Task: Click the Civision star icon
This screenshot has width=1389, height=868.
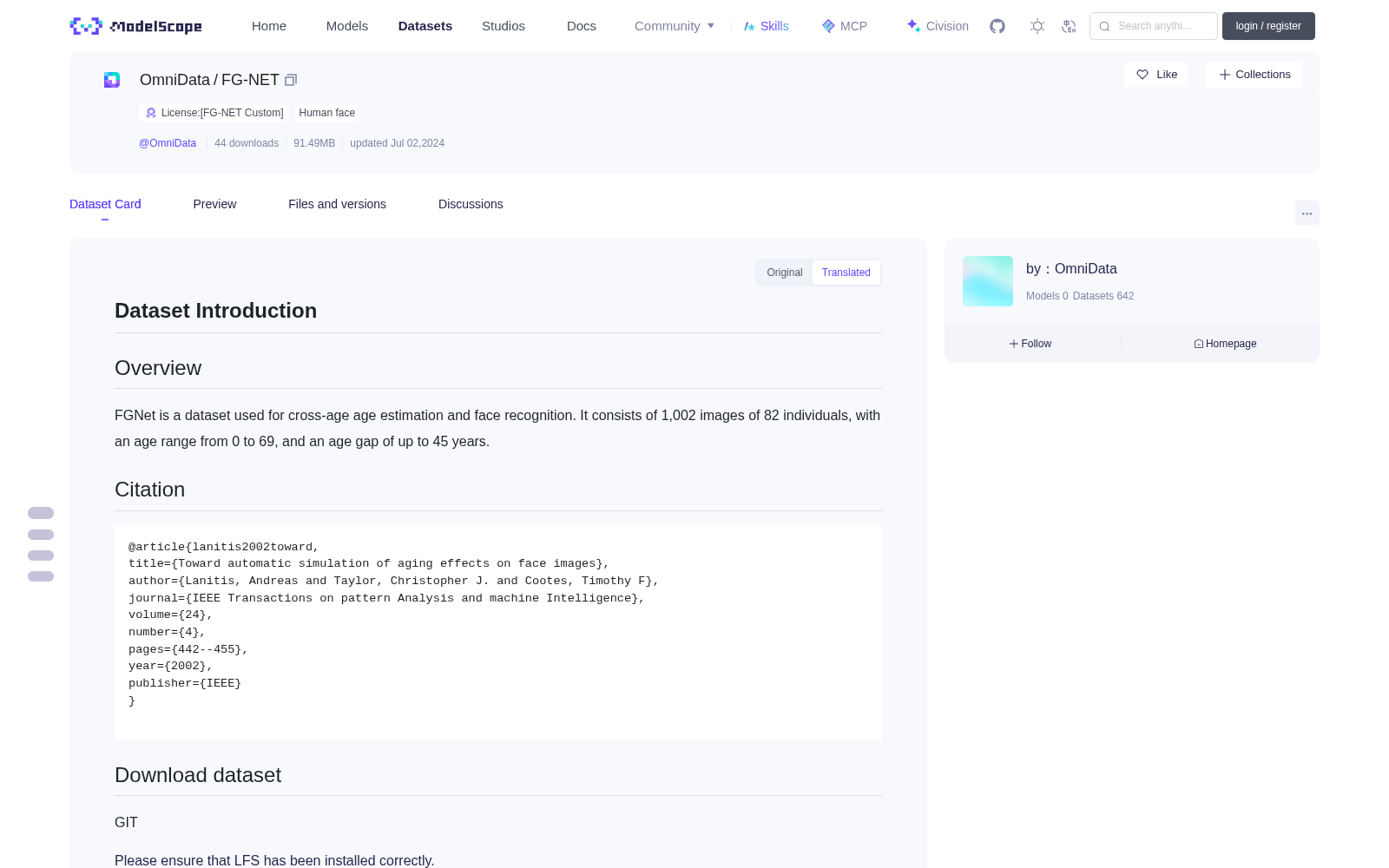Action: pos(913,26)
